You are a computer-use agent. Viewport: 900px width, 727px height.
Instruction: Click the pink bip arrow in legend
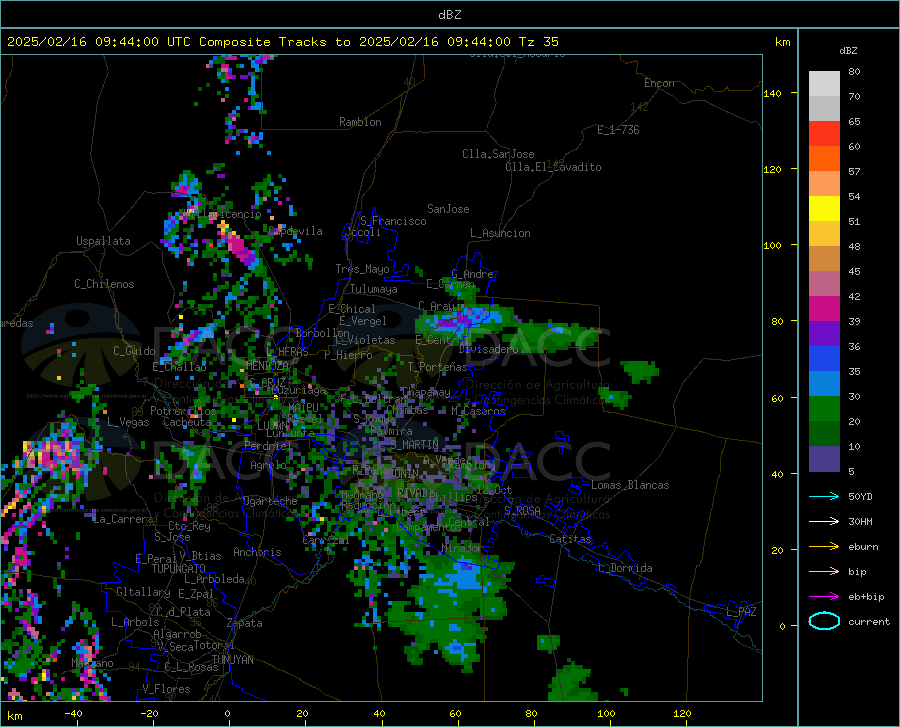pyautogui.click(x=824, y=571)
